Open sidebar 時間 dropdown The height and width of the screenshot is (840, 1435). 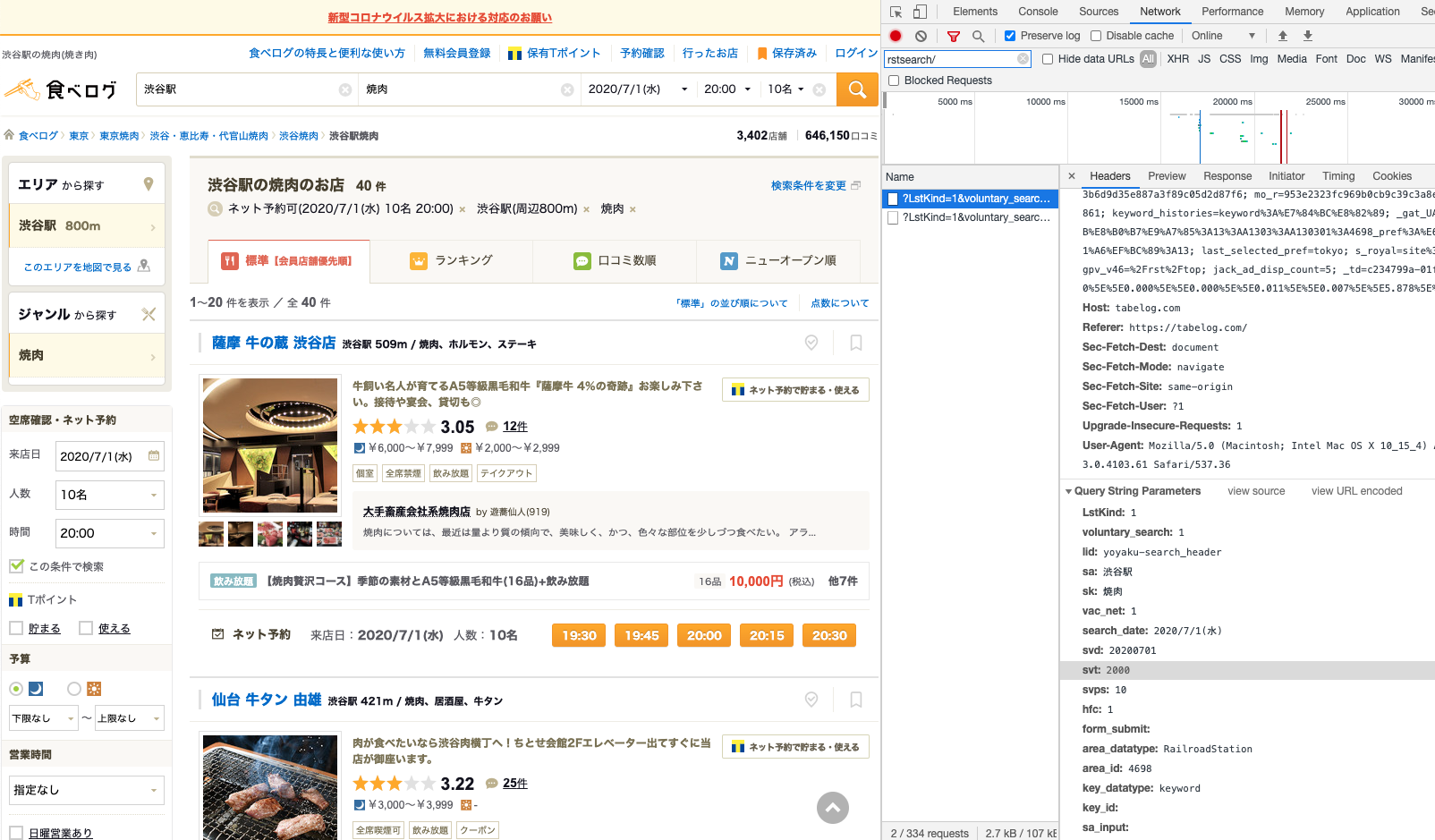tap(110, 533)
